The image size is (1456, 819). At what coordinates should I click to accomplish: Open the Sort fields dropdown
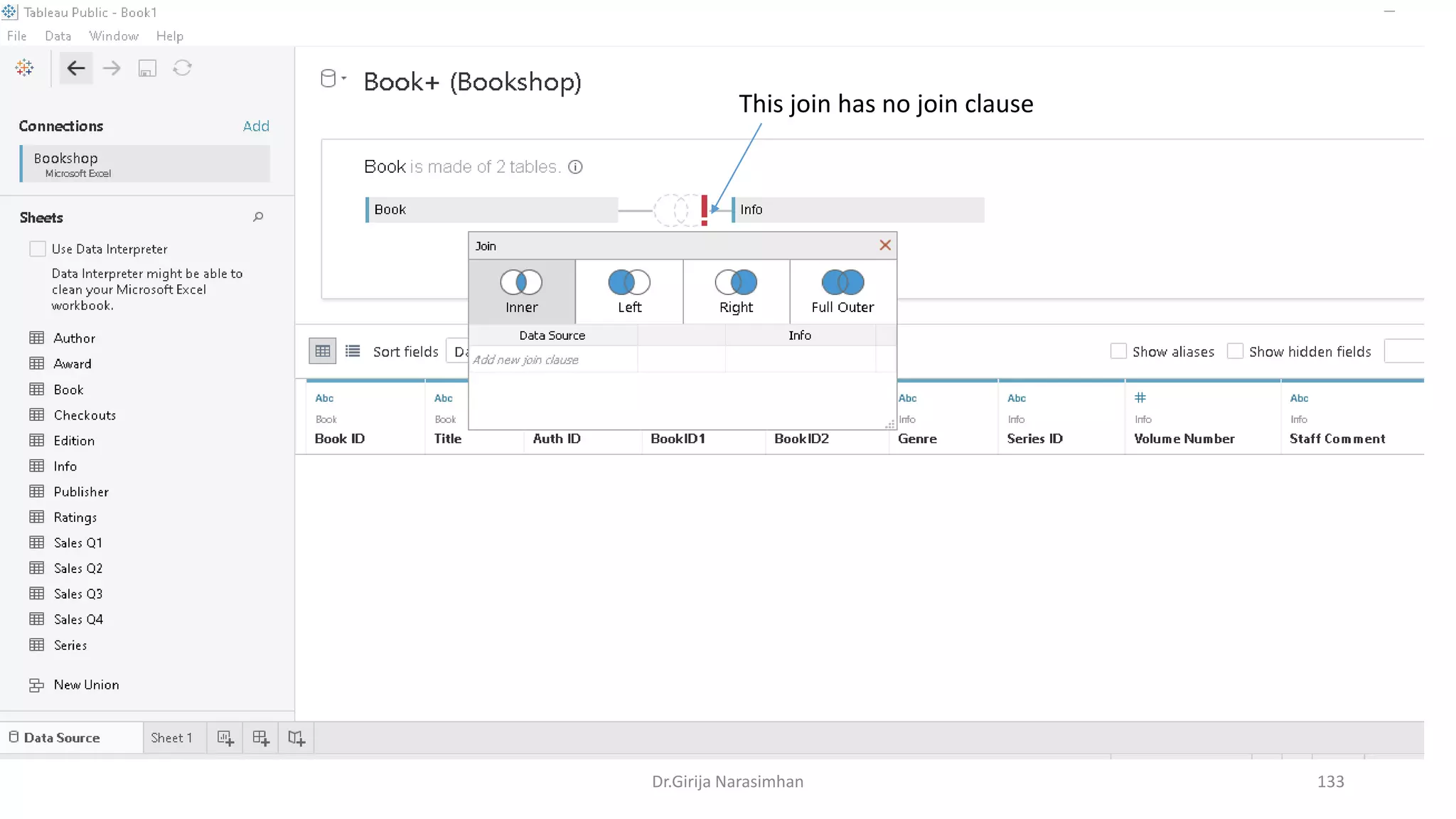tap(456, 351)
